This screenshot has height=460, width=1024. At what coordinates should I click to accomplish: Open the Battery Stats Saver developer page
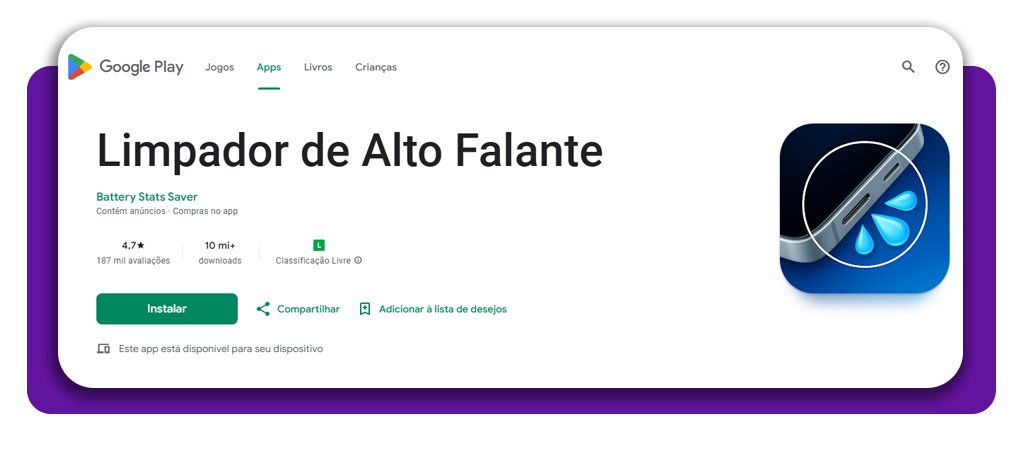tap(147, 197)
